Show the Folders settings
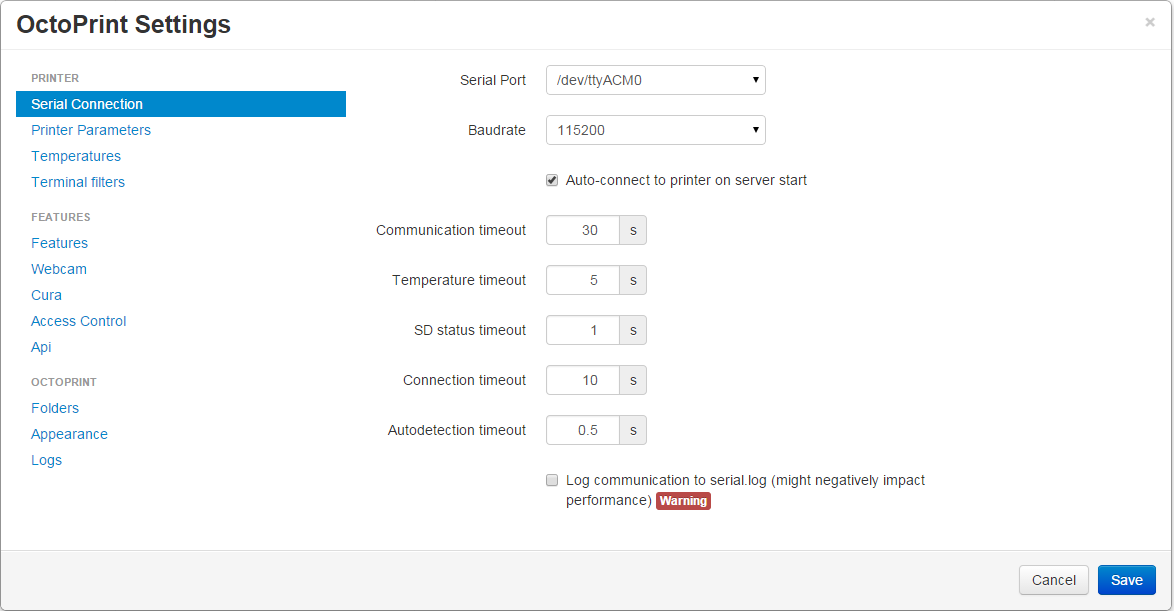This screenshot has width=1174, height=611. point(55,408)
